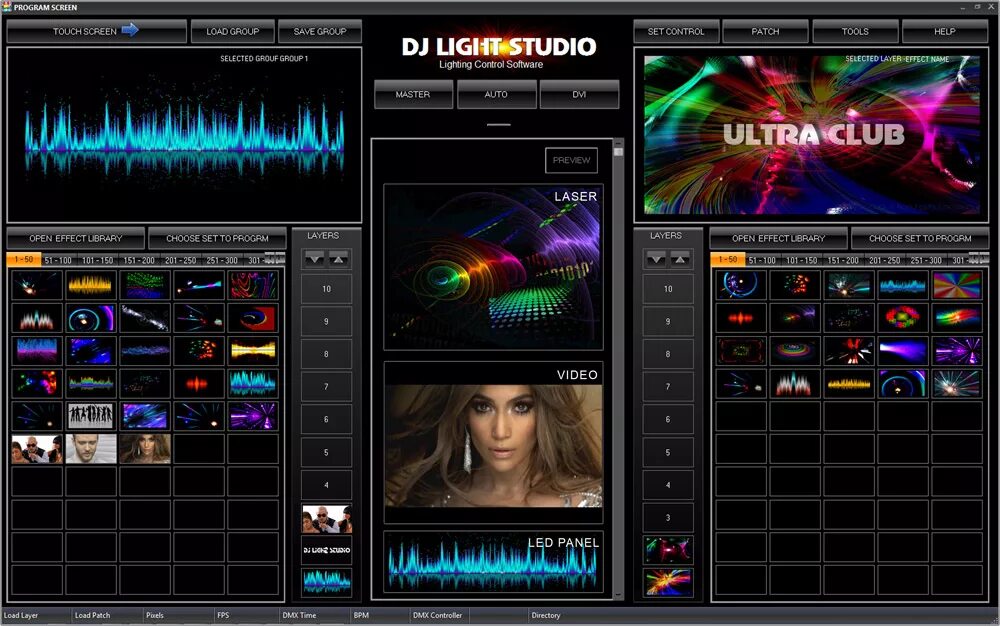Screen dimensions: 1000x626
Task: Open the 101 - 150 tab in left panel
Action: 98,260
